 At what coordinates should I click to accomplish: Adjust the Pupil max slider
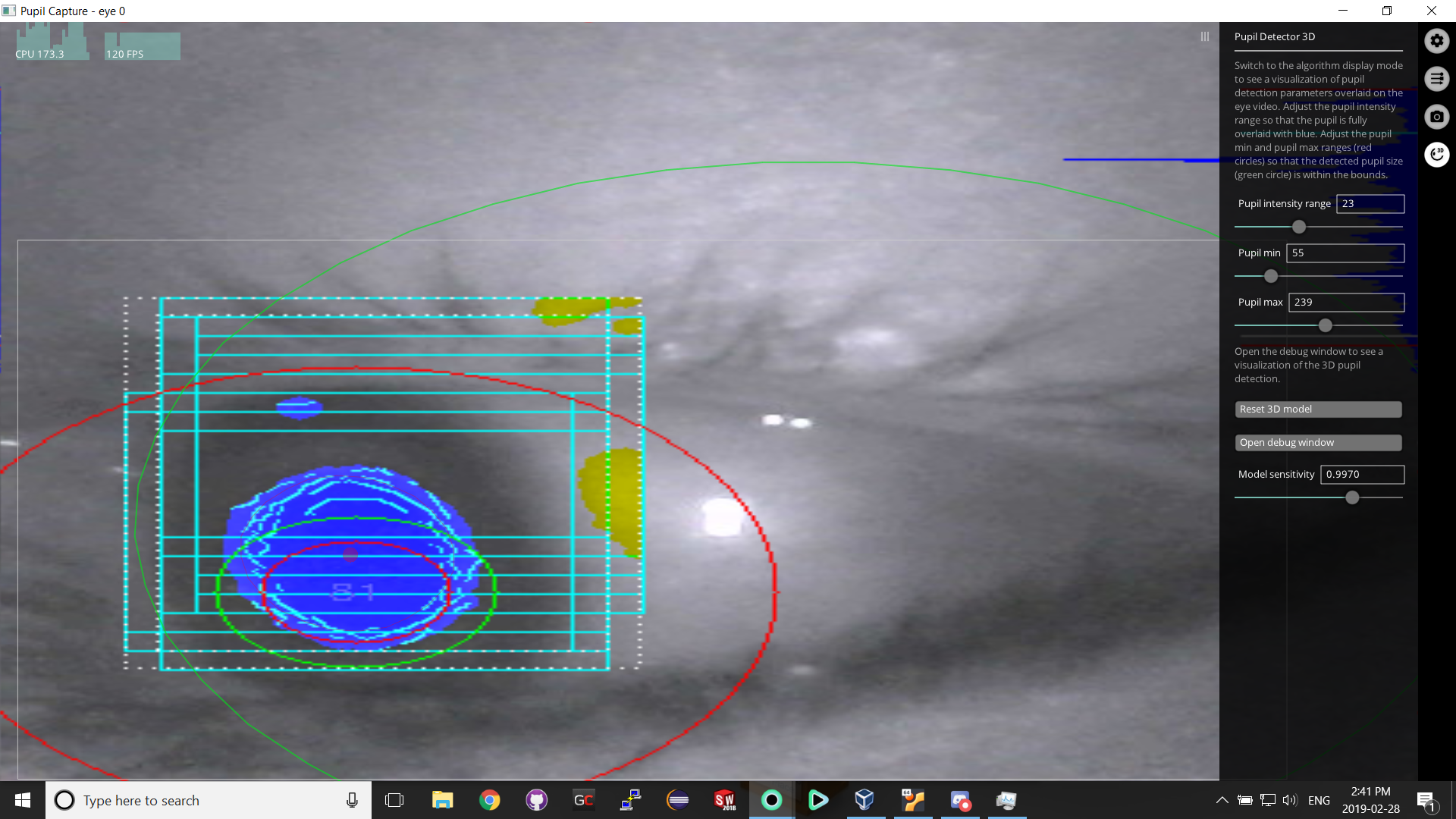point(1325,325)
